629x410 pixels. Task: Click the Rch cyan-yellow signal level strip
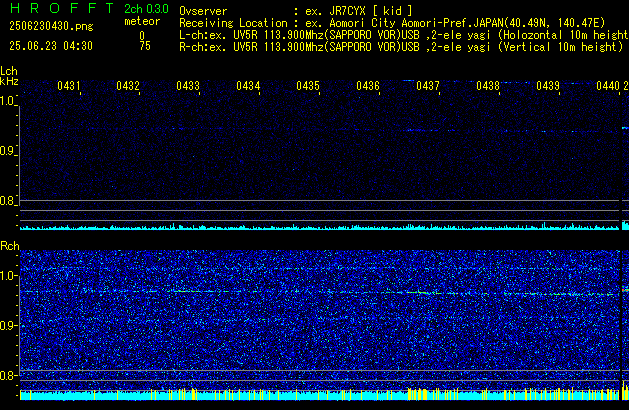(320, 394)
